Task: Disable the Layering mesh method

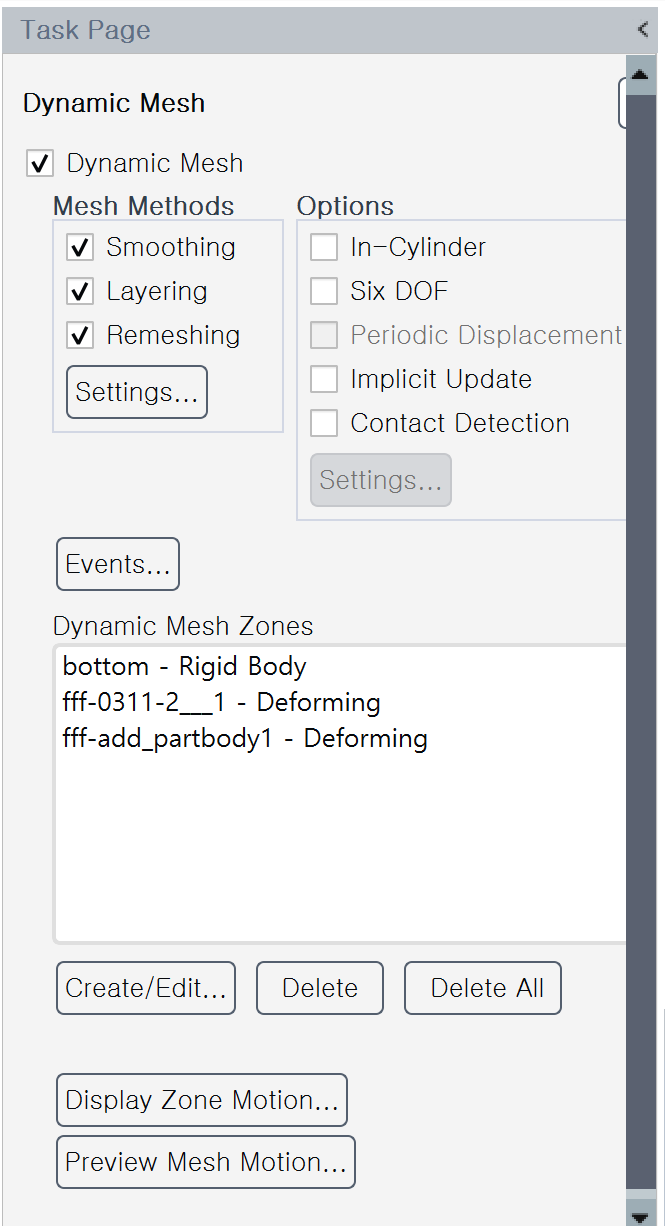Action: click(80, 292)
